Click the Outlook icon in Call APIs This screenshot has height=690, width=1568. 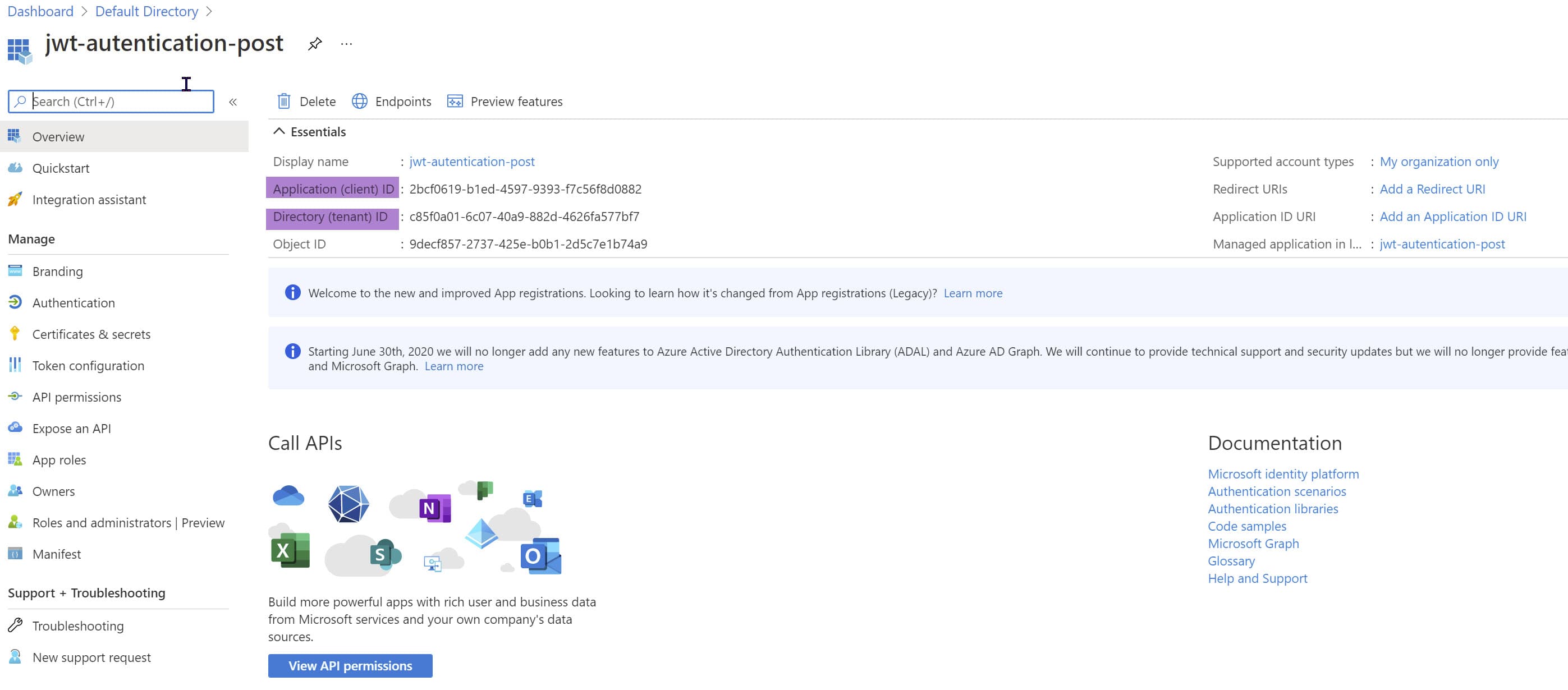[540, 555]
